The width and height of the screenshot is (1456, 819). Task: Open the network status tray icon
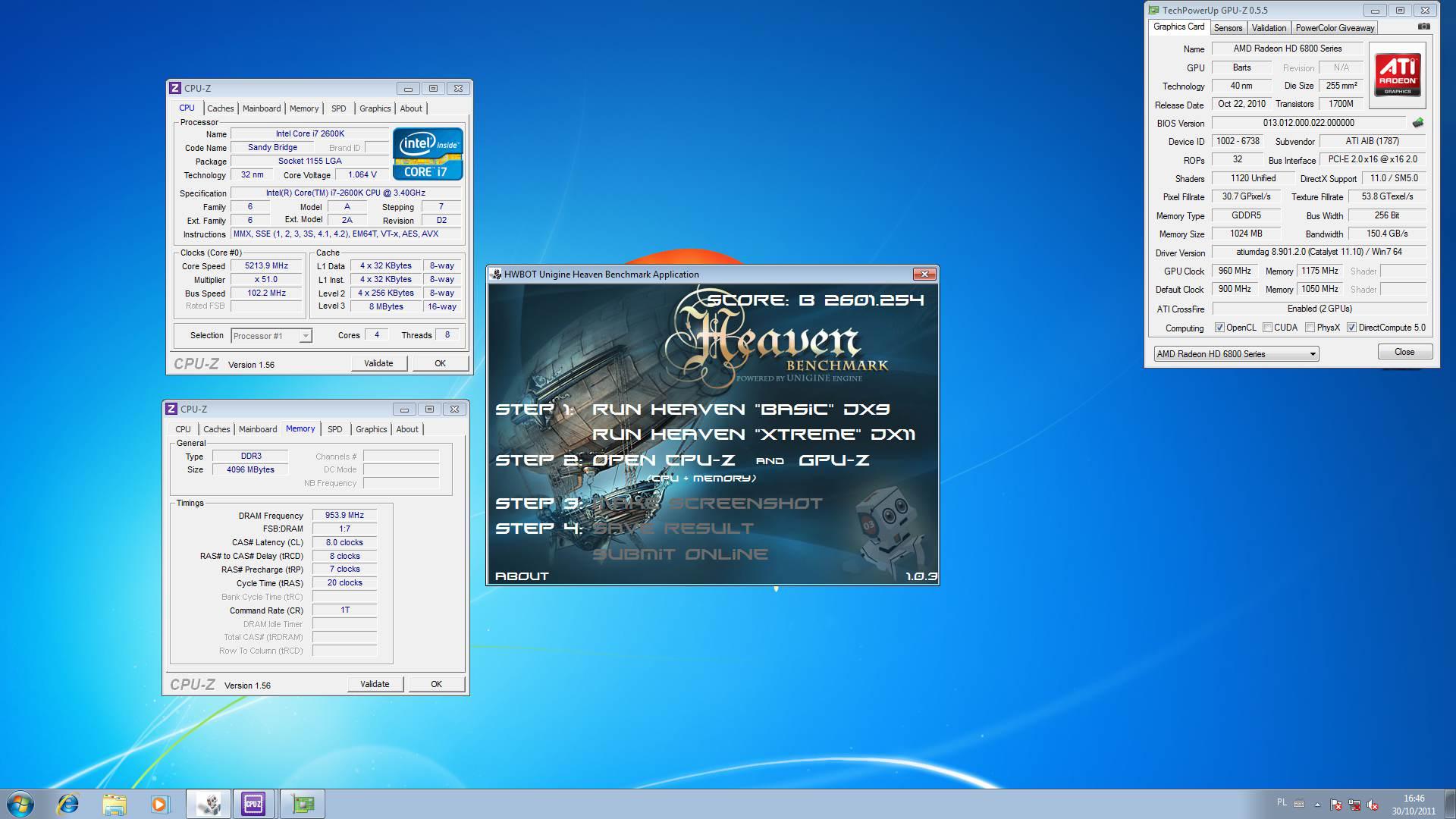click(1354, 805)
